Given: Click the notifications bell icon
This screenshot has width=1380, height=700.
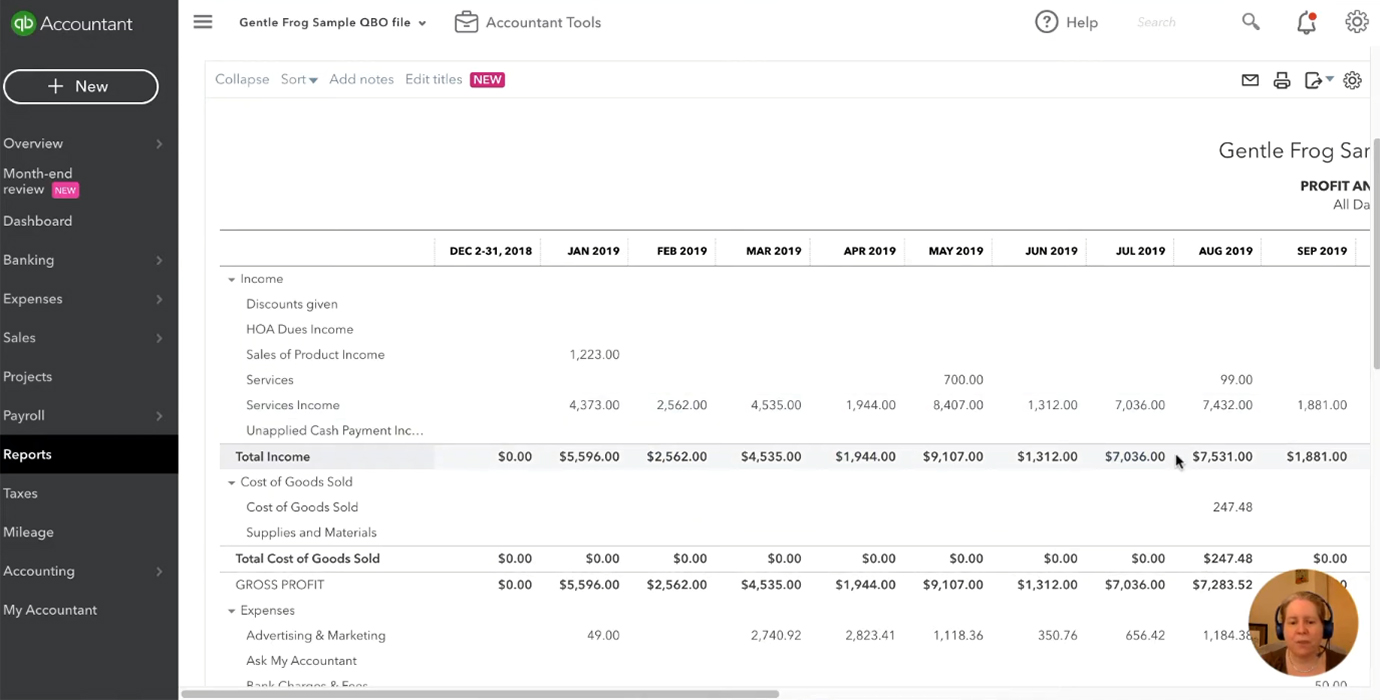Looking at the screenshot, I should coord(1306,22).
